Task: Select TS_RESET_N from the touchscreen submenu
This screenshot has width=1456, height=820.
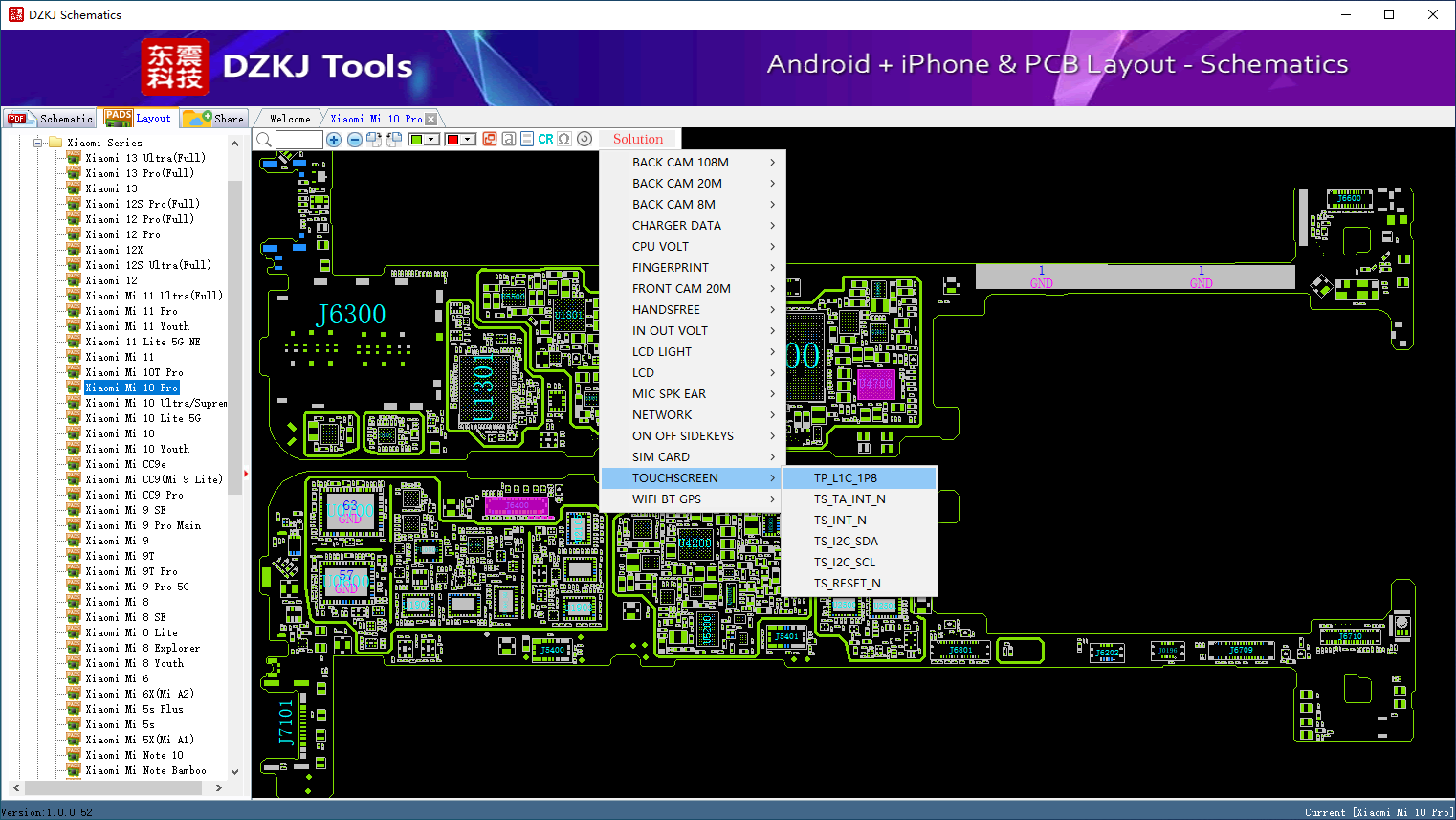Action: 848,584
